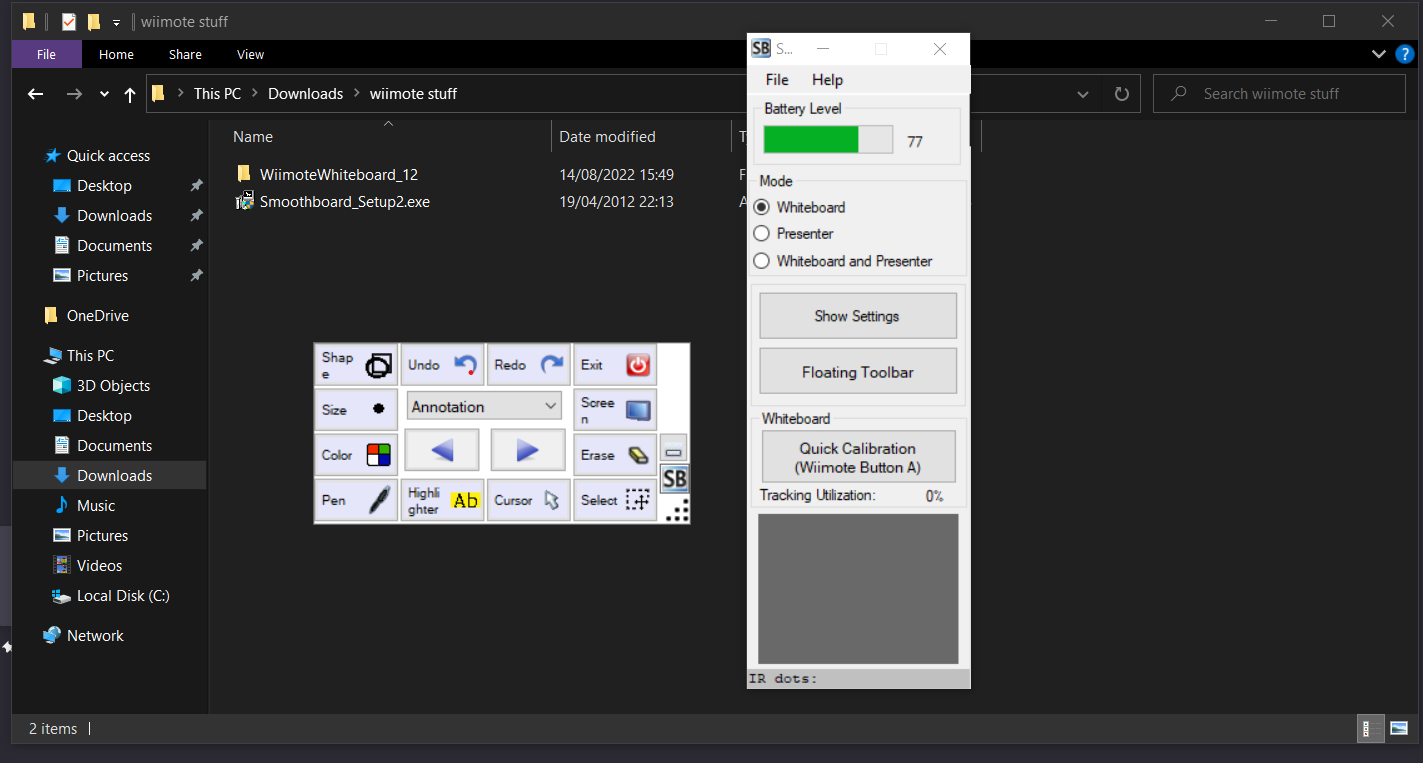Select the Highlighter tool
The height and width of the screenshot is (763, 1423).
click(442, 500)
